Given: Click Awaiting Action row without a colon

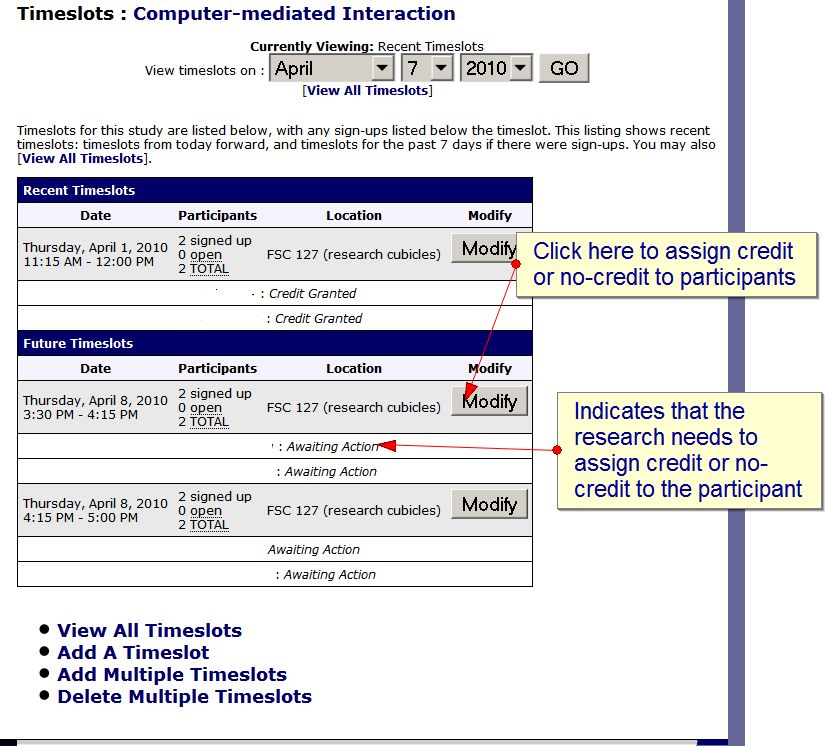Looking at the screenshot, I should [x=275, y=549].
